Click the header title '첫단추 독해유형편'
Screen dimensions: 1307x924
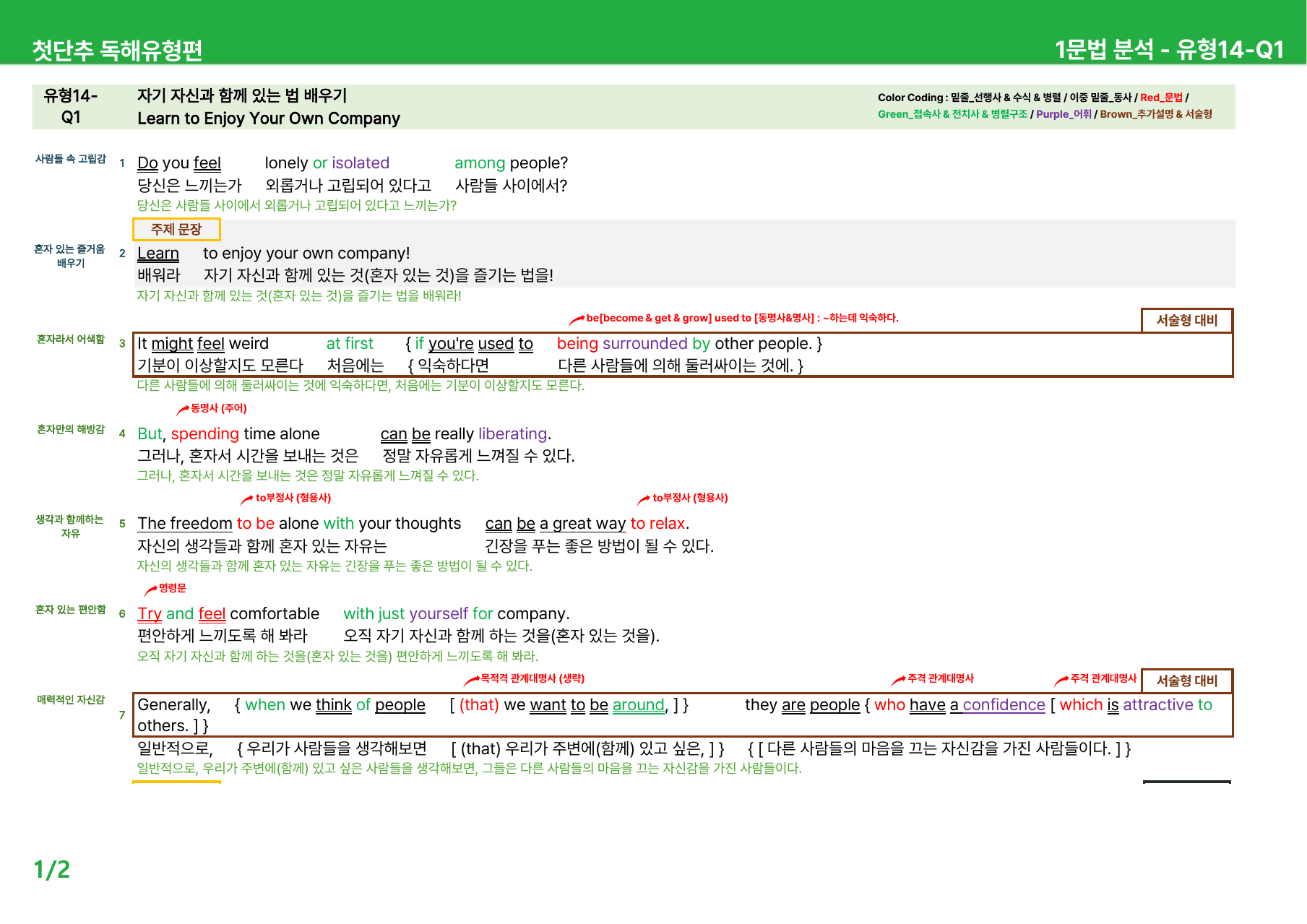coord(117,50)
